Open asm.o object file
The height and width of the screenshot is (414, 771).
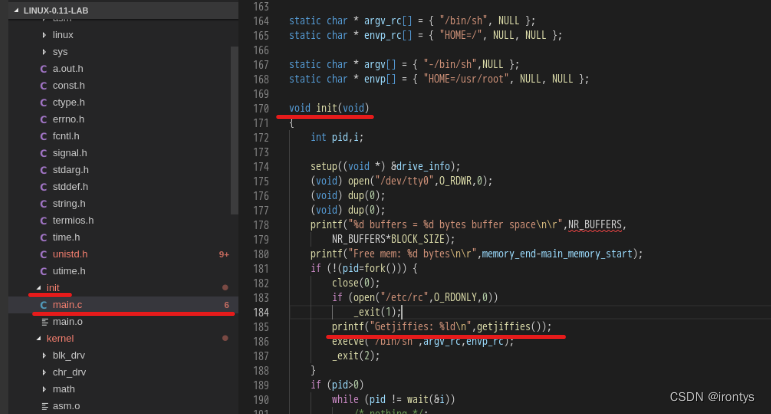click(x=66, y=406)
